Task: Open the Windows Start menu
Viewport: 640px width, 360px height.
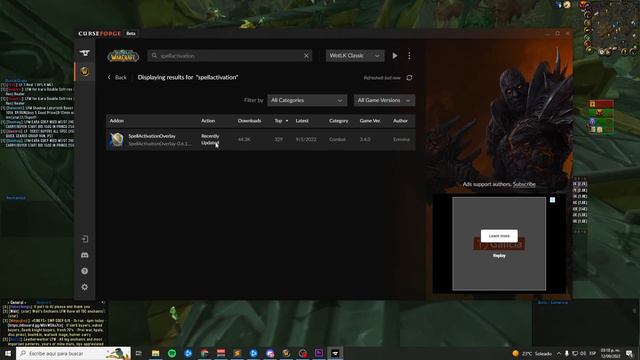Action: point(8,353)
